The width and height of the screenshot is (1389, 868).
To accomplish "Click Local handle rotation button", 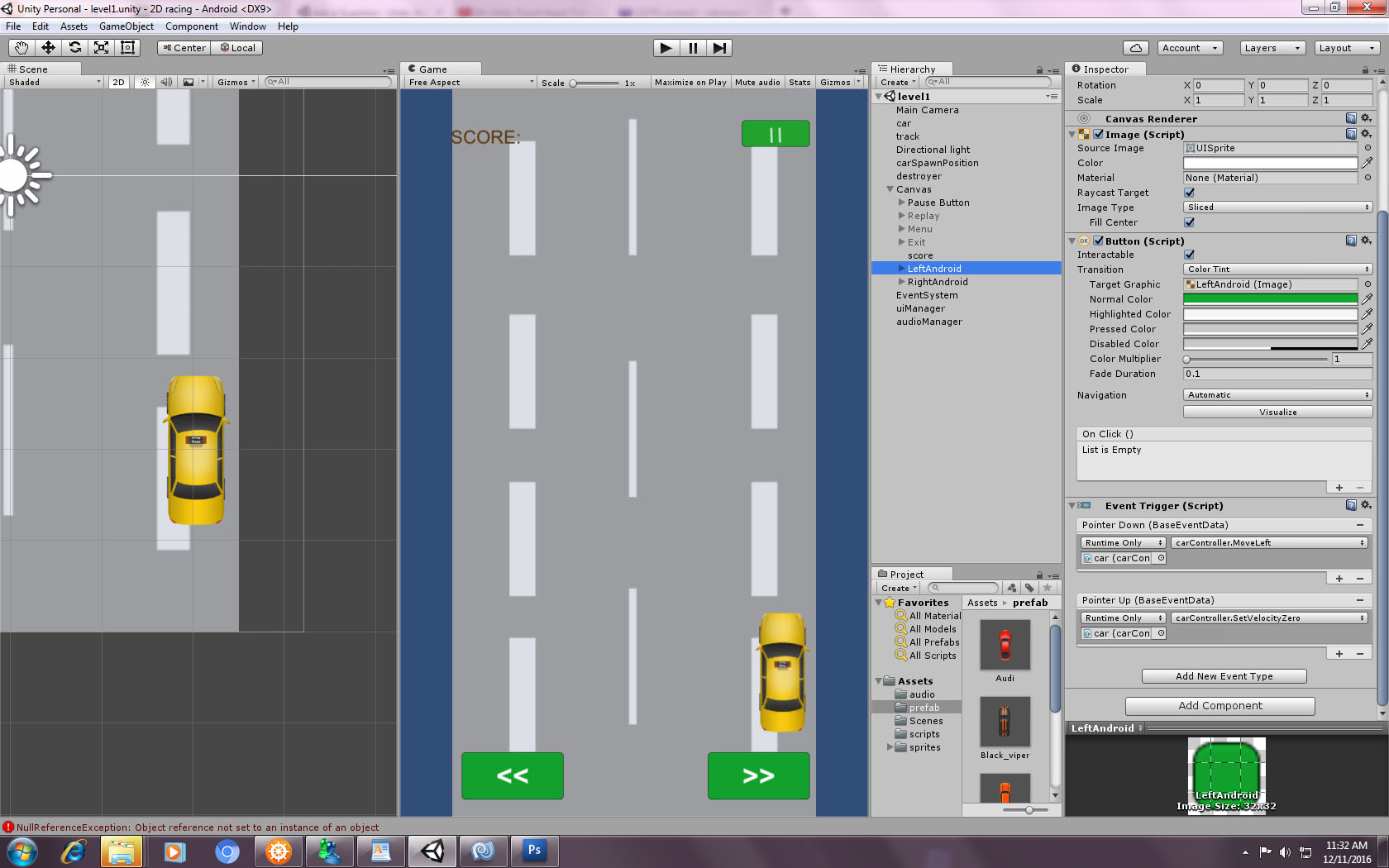I will pos(237,48).
